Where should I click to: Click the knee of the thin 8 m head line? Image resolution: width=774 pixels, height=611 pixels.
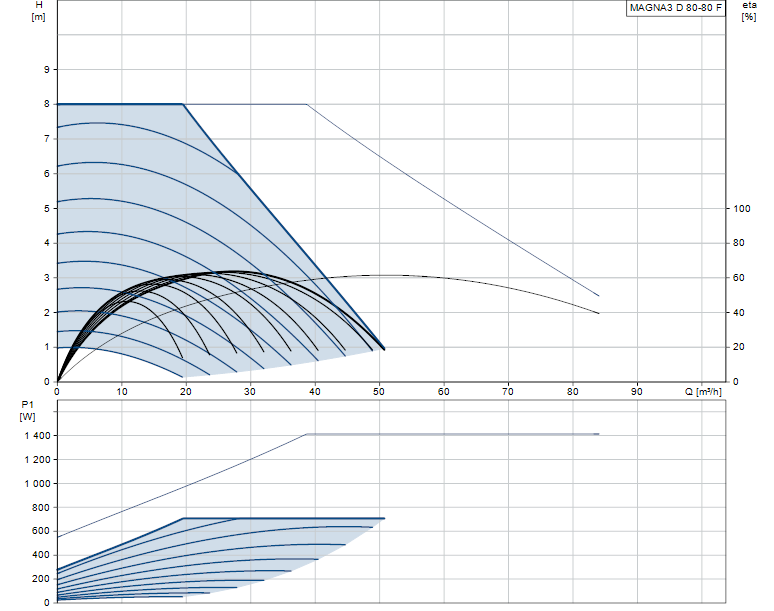(x=307, y=104)
